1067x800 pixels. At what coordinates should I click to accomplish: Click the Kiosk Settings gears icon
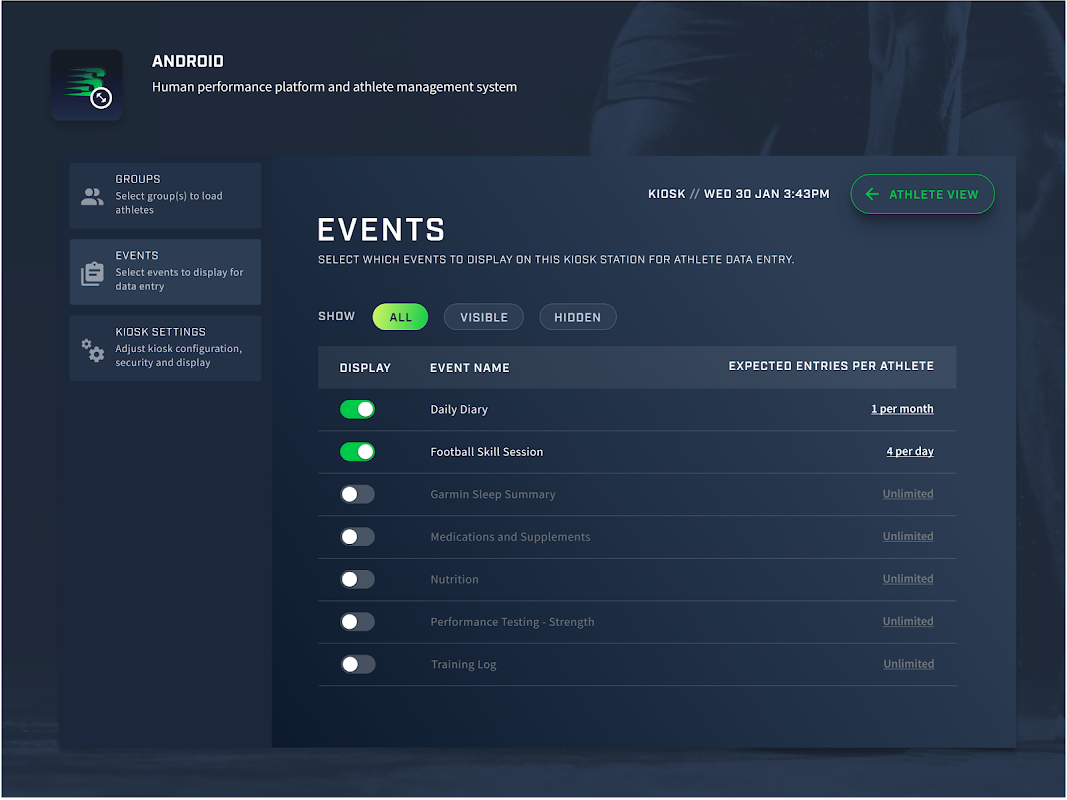[93, 350]
